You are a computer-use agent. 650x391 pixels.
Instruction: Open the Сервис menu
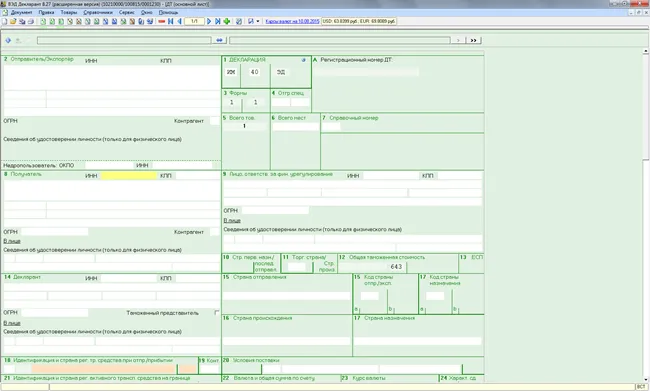pos(126,12)
